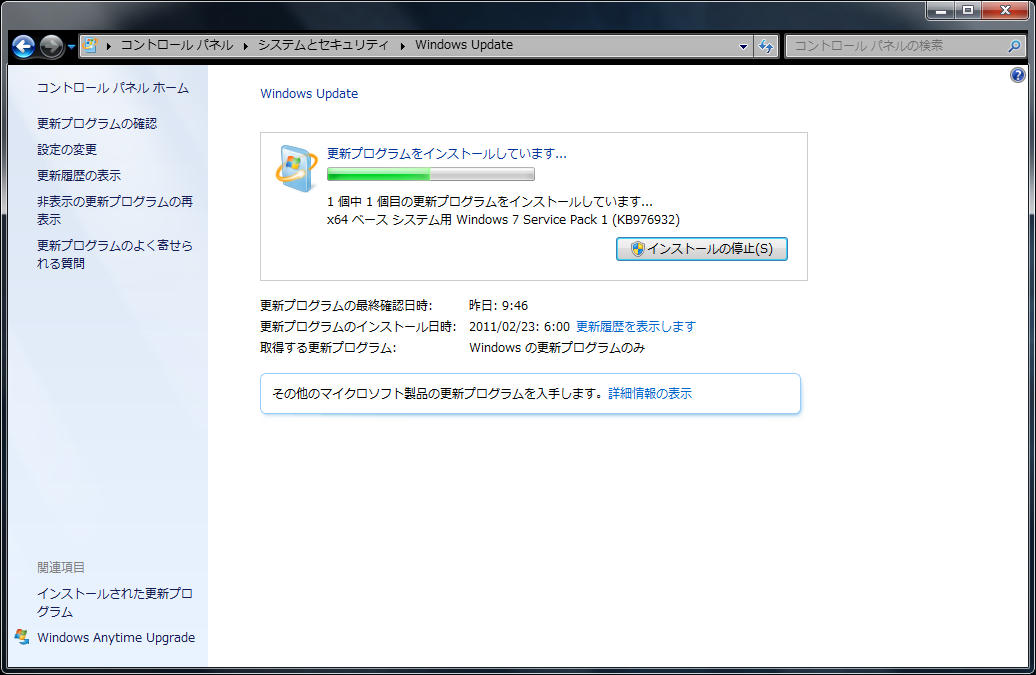Click the address bar refresh icon

[x=766, y=46]
